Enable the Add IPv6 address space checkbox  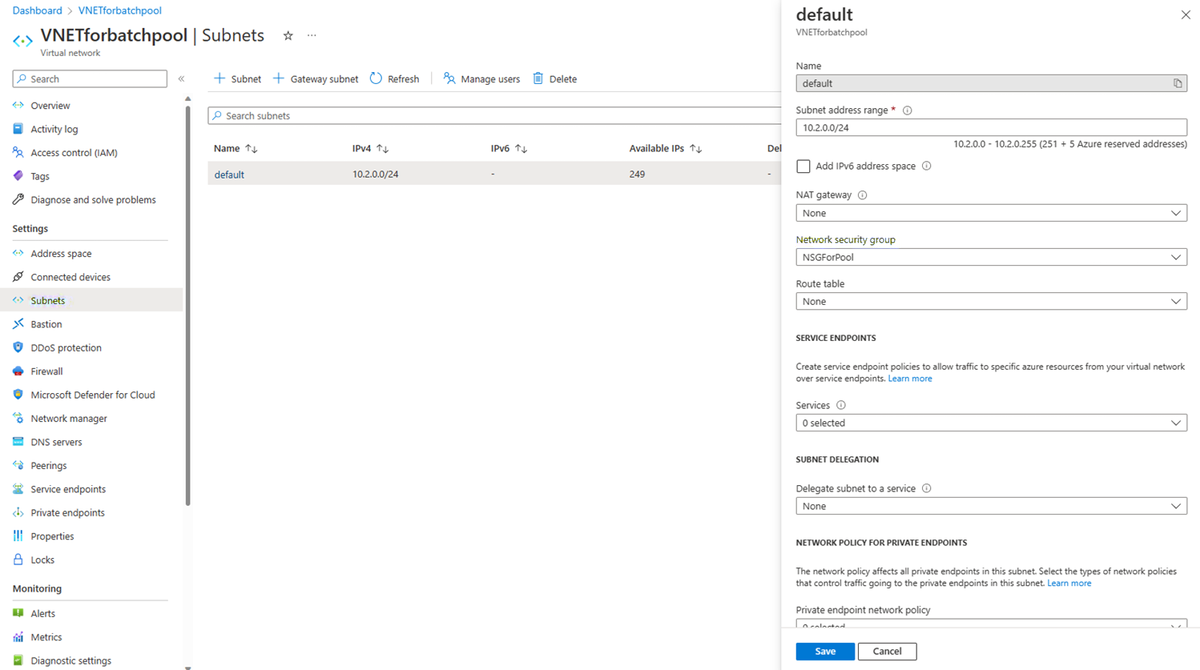tap(803, 166)
